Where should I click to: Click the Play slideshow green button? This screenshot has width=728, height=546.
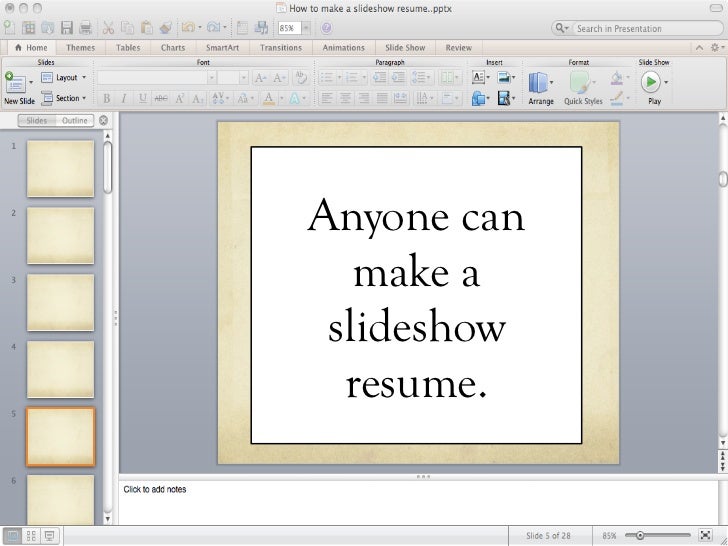click(x=650, y=82)
